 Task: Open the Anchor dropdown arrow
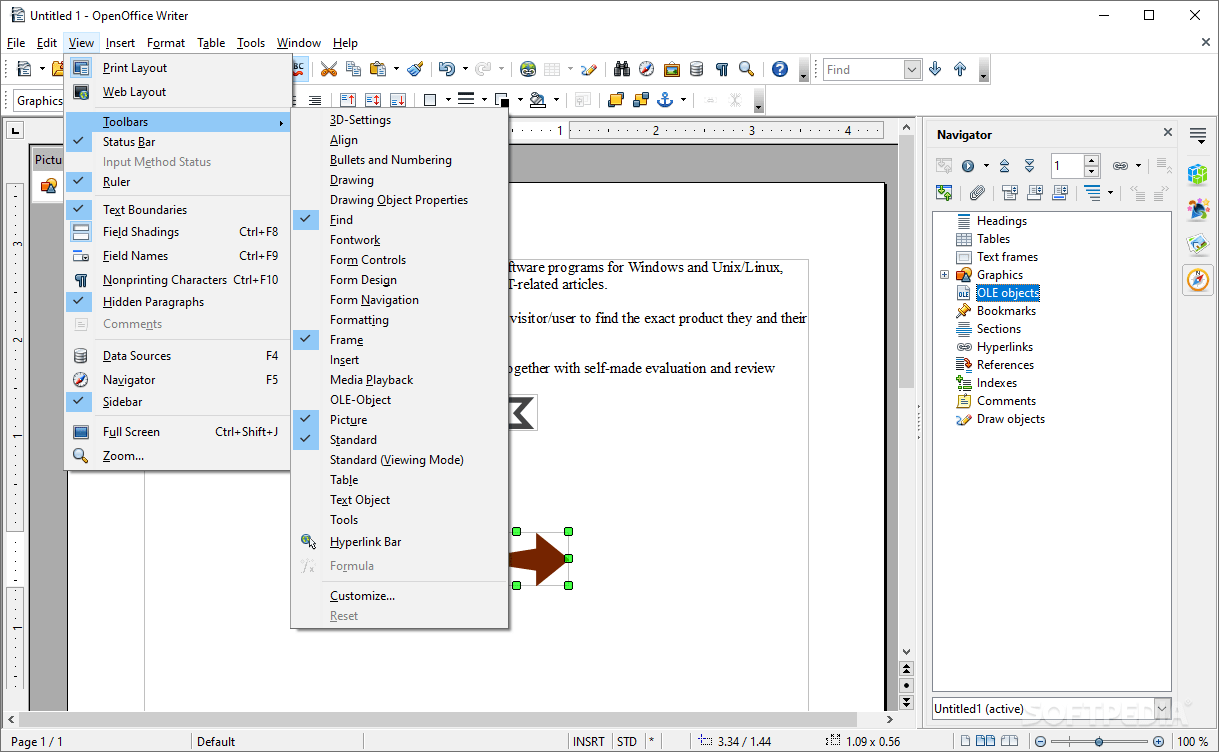[x=683, y=100]
